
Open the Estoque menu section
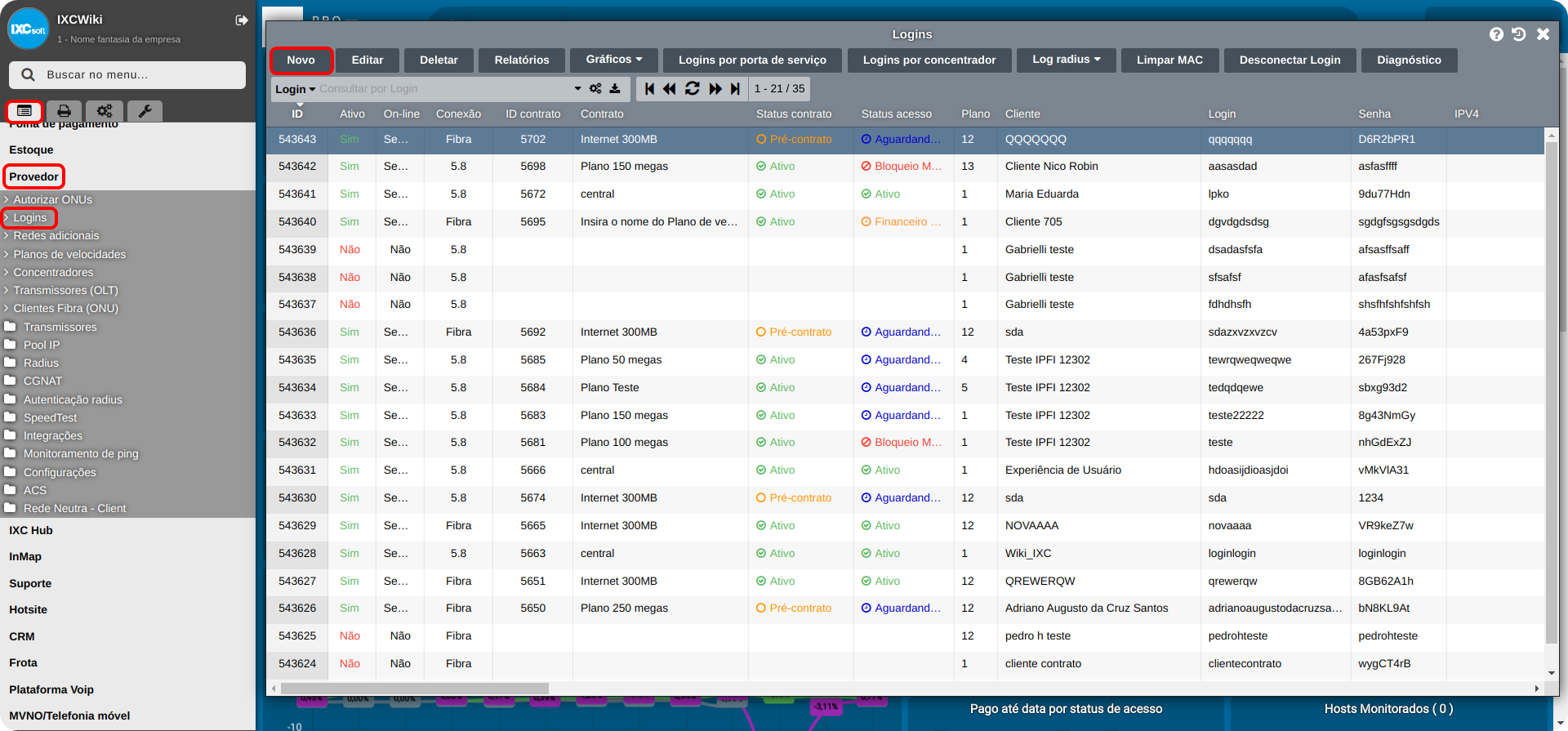[x=31, y=149]
